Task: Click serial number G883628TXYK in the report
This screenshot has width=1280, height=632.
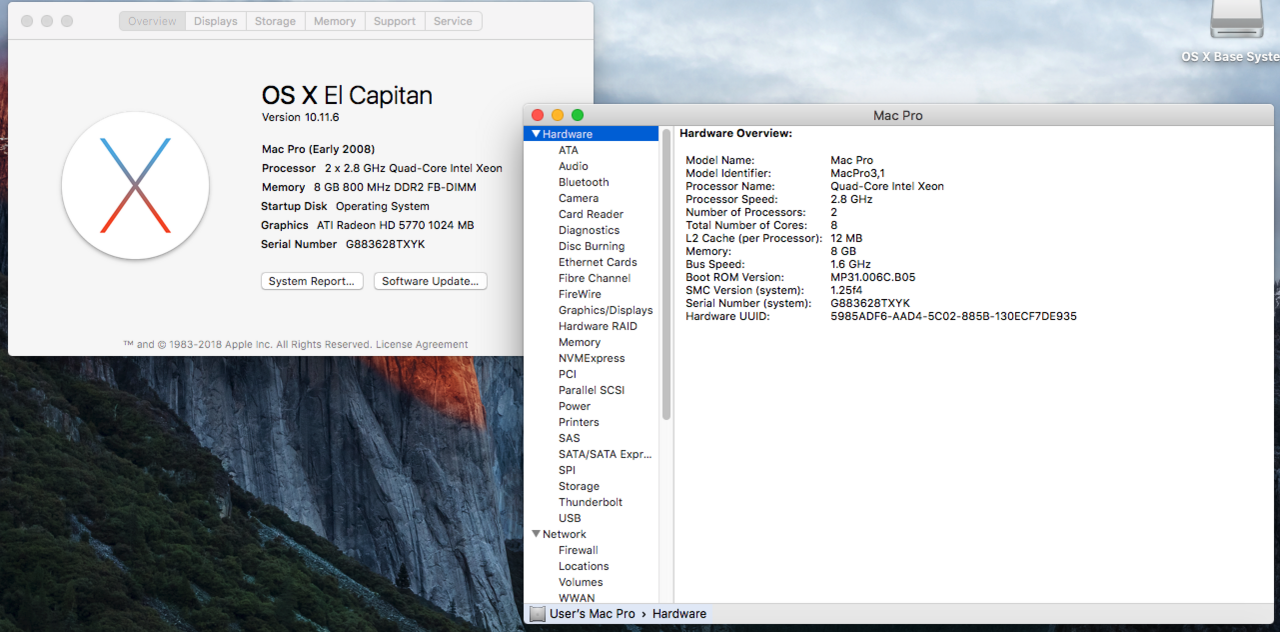Action: [x=871, y=303]
